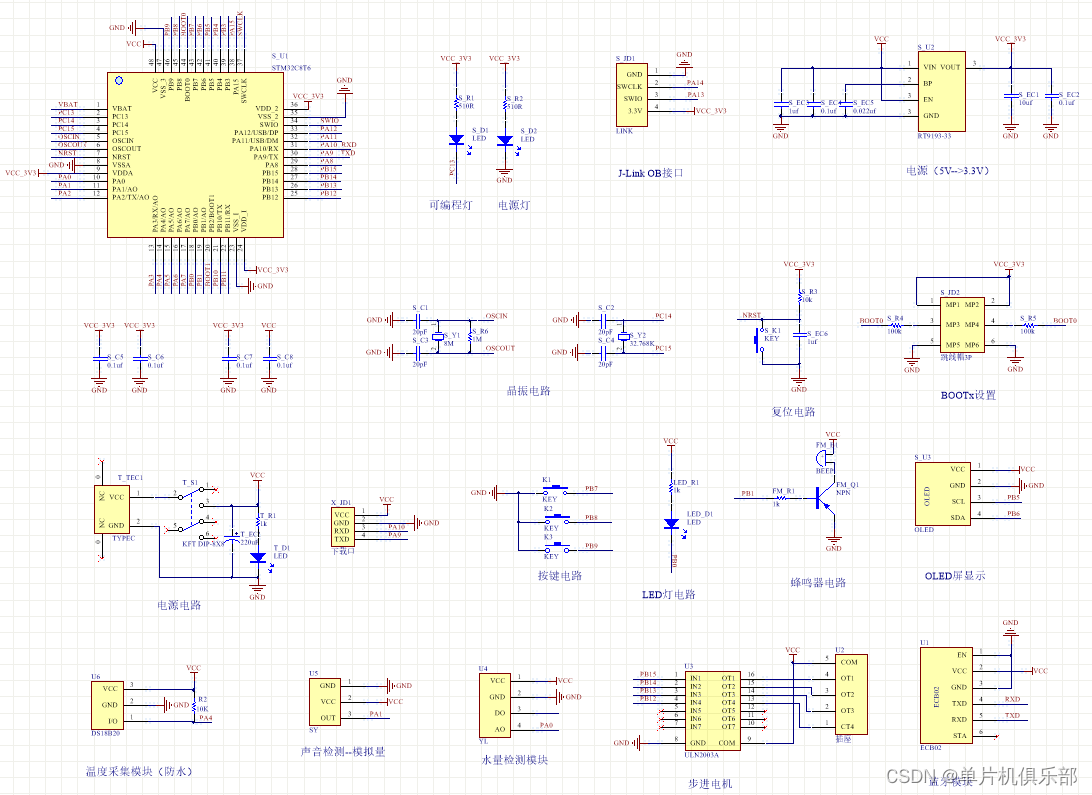The image size is (1092, 795).
Task: Select the S_R5 100K resistor
Action: click(1028, 324)
